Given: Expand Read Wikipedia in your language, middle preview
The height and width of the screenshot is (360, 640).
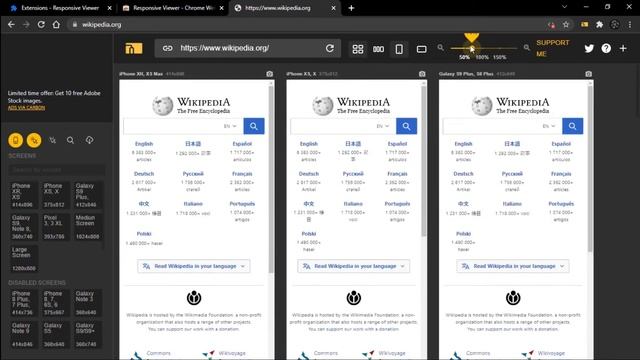Looking at the screenshot, I should 353,266.
